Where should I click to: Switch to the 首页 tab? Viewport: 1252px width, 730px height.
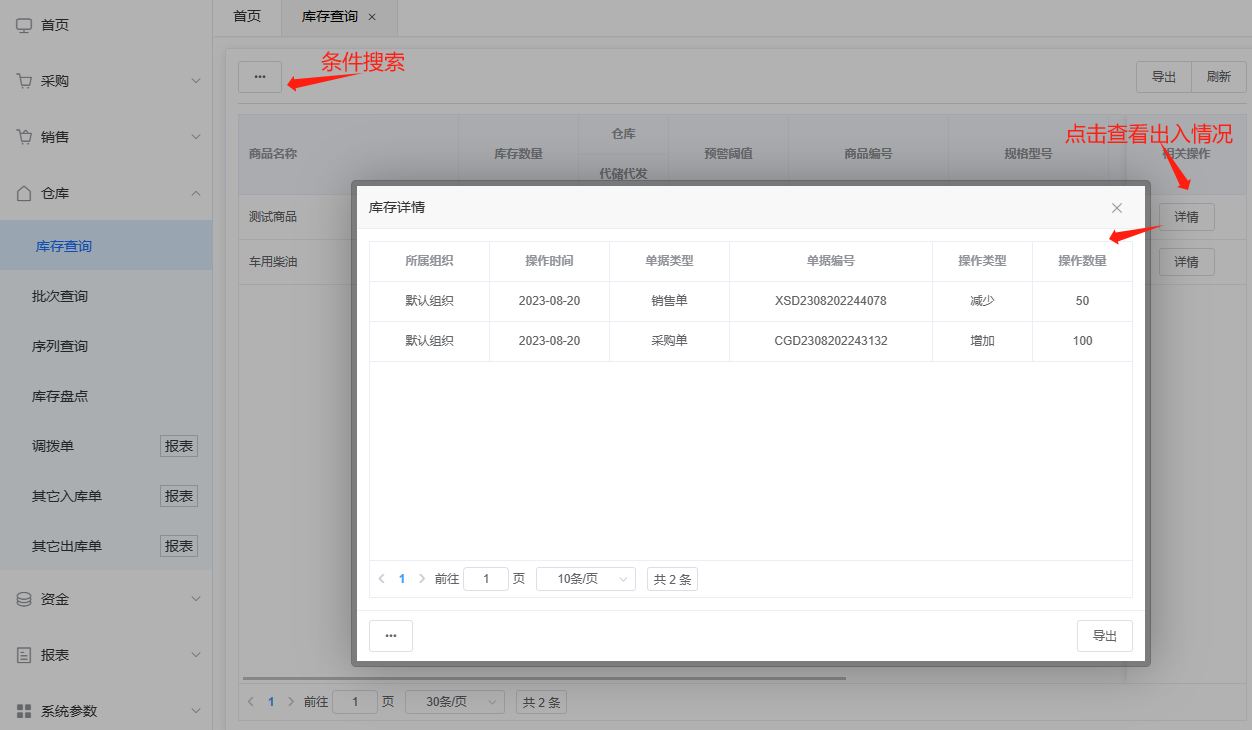(247, 17)
